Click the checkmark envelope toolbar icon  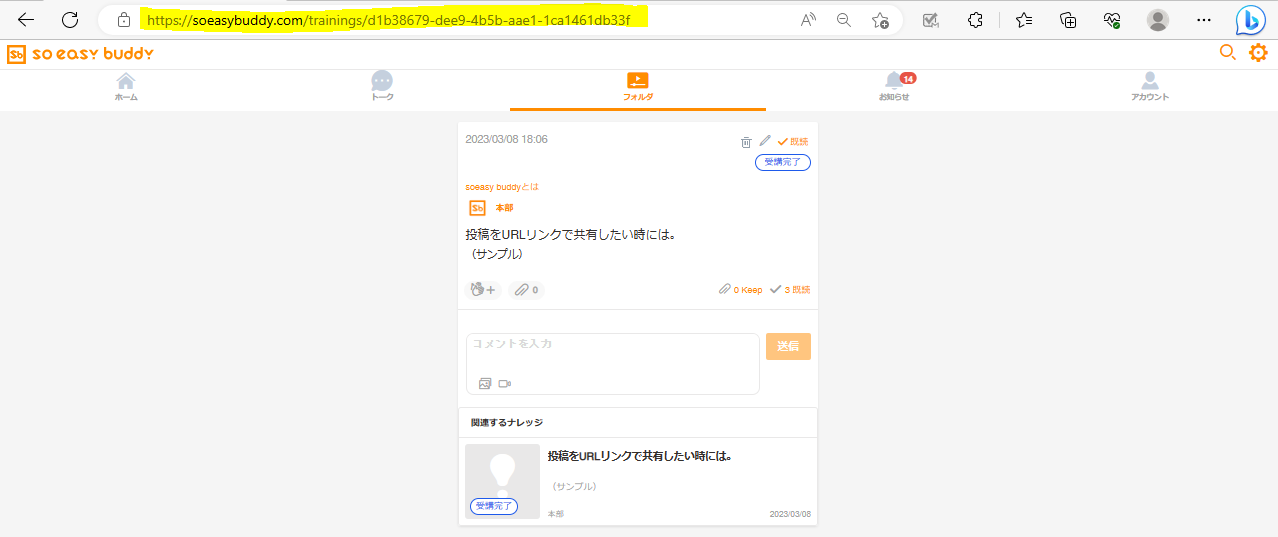click(x=930, y=20)
